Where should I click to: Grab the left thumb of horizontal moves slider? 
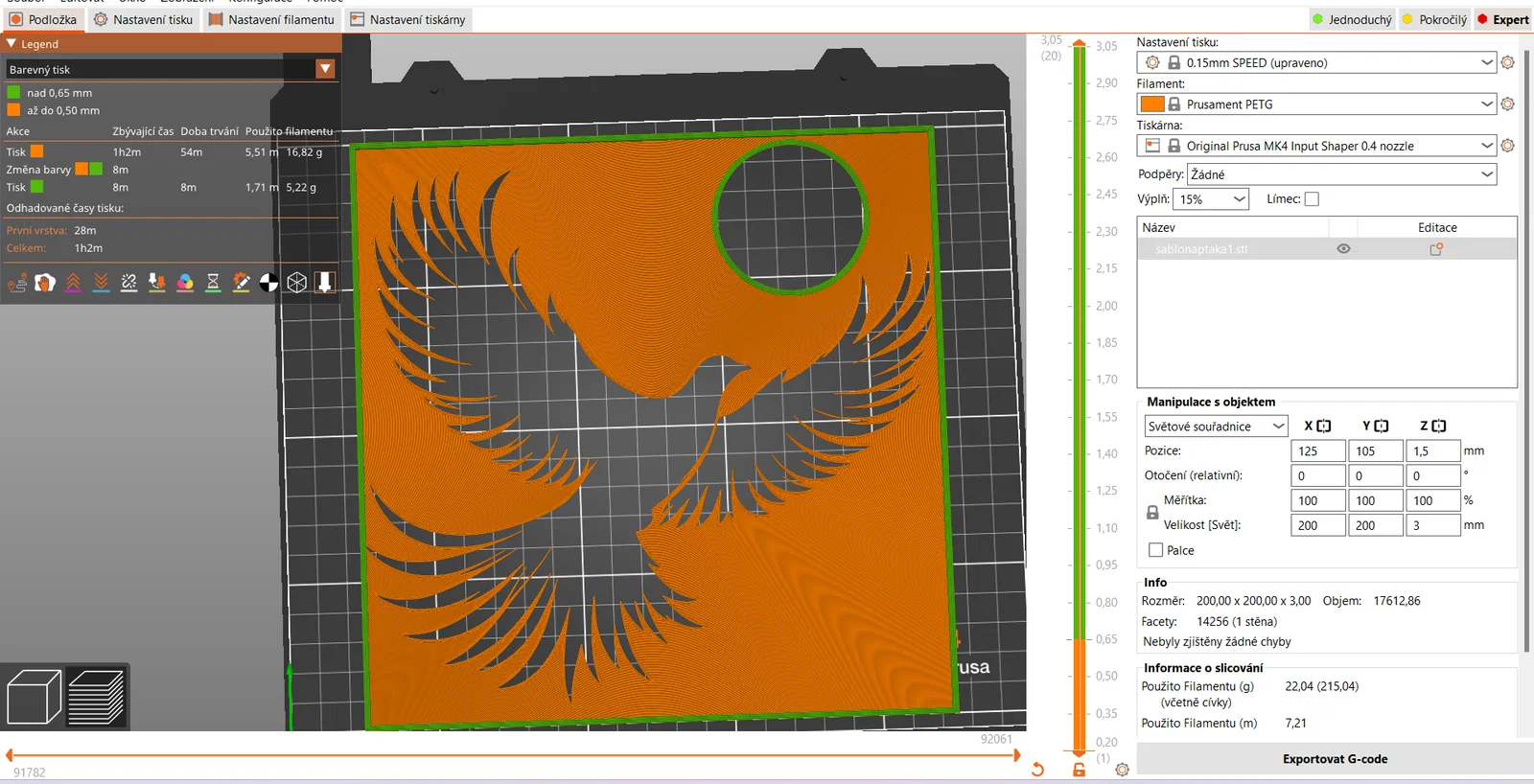9,755
